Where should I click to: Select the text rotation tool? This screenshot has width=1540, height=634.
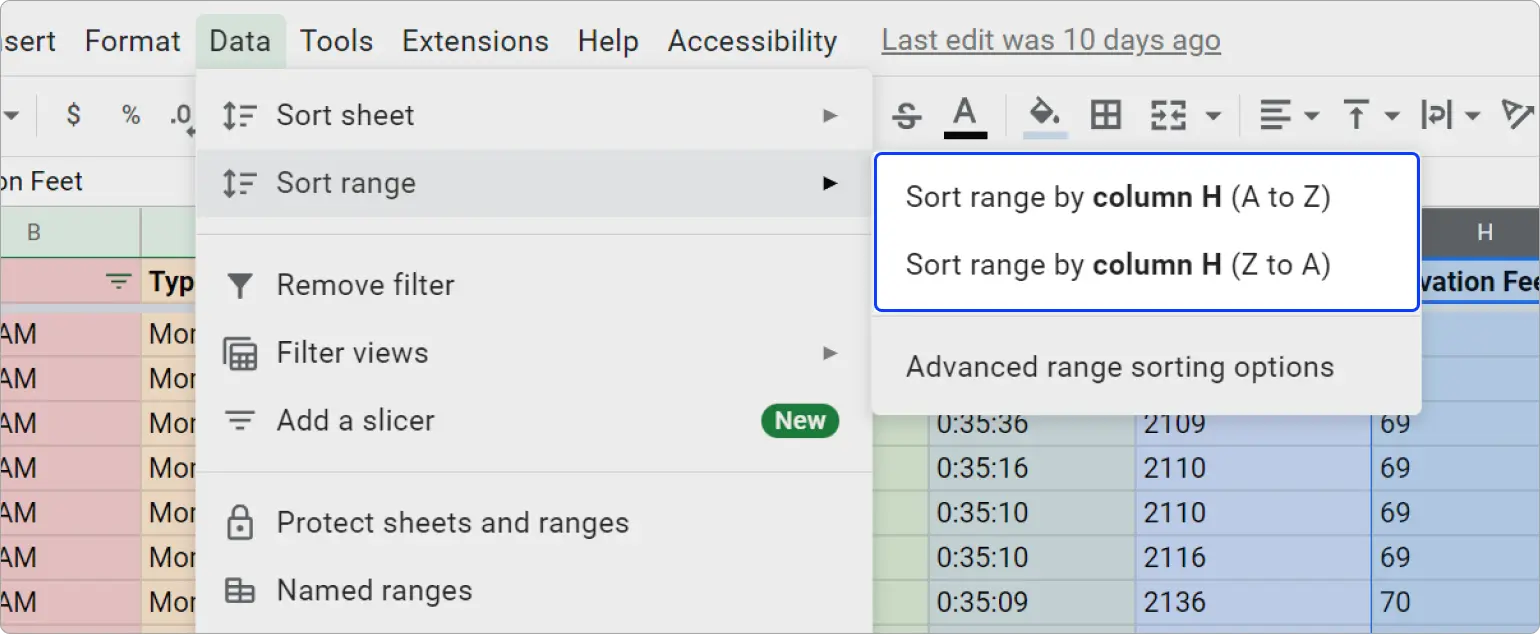click(1517, 114)
